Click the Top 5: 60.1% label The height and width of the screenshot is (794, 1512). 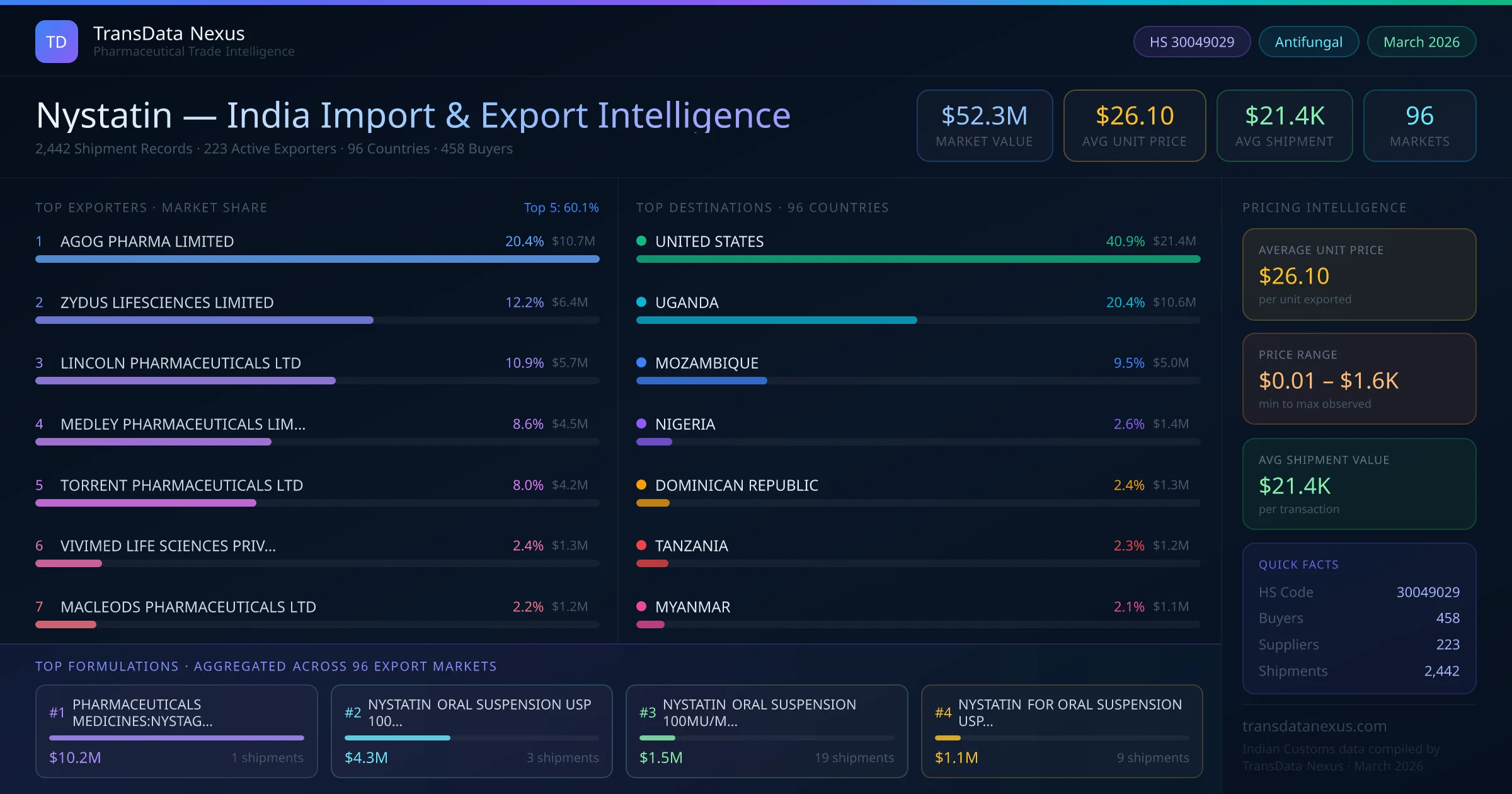pos(561,207)
